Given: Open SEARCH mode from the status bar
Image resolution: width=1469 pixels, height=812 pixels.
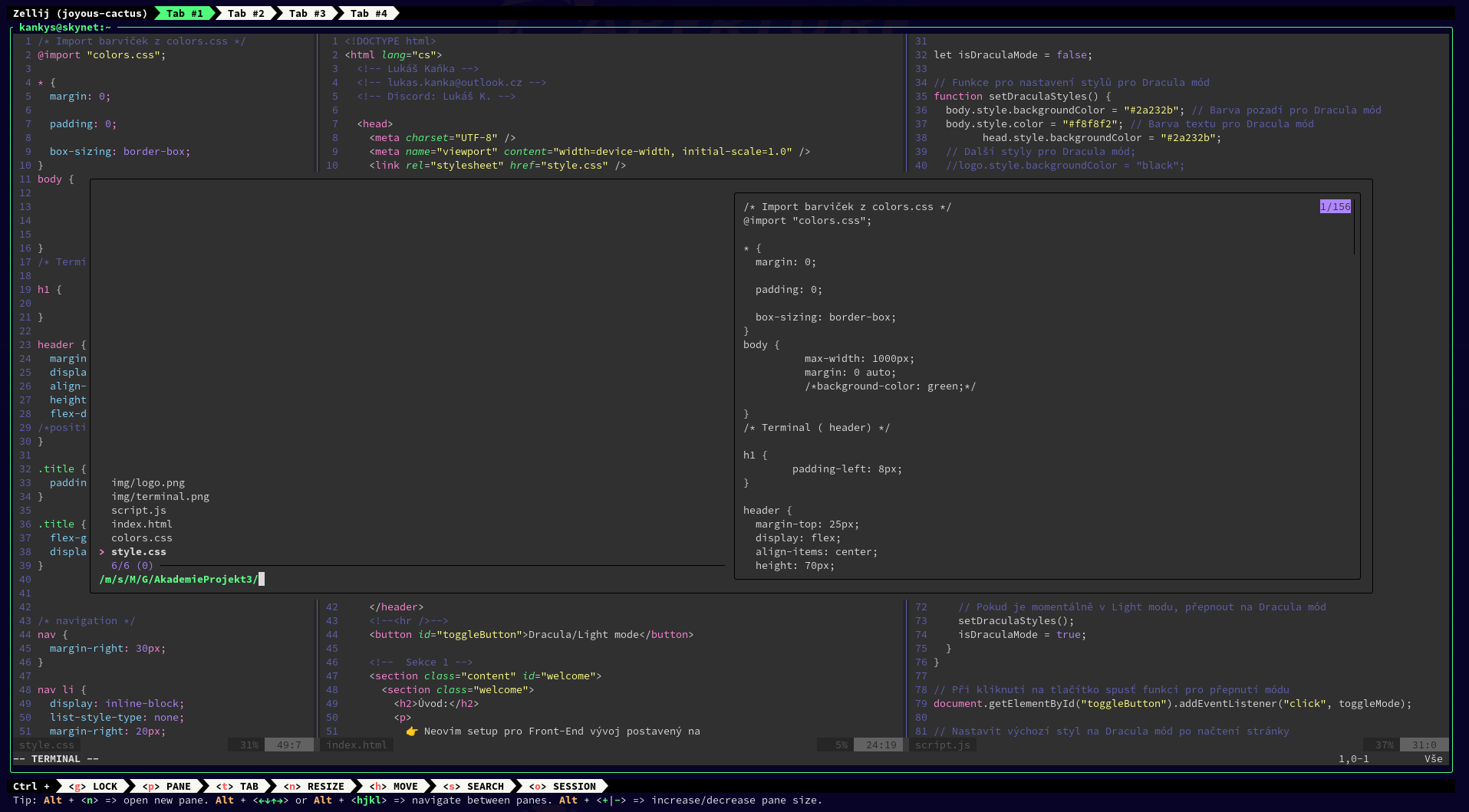Looking at the screenshot, I should coord(474,786).
